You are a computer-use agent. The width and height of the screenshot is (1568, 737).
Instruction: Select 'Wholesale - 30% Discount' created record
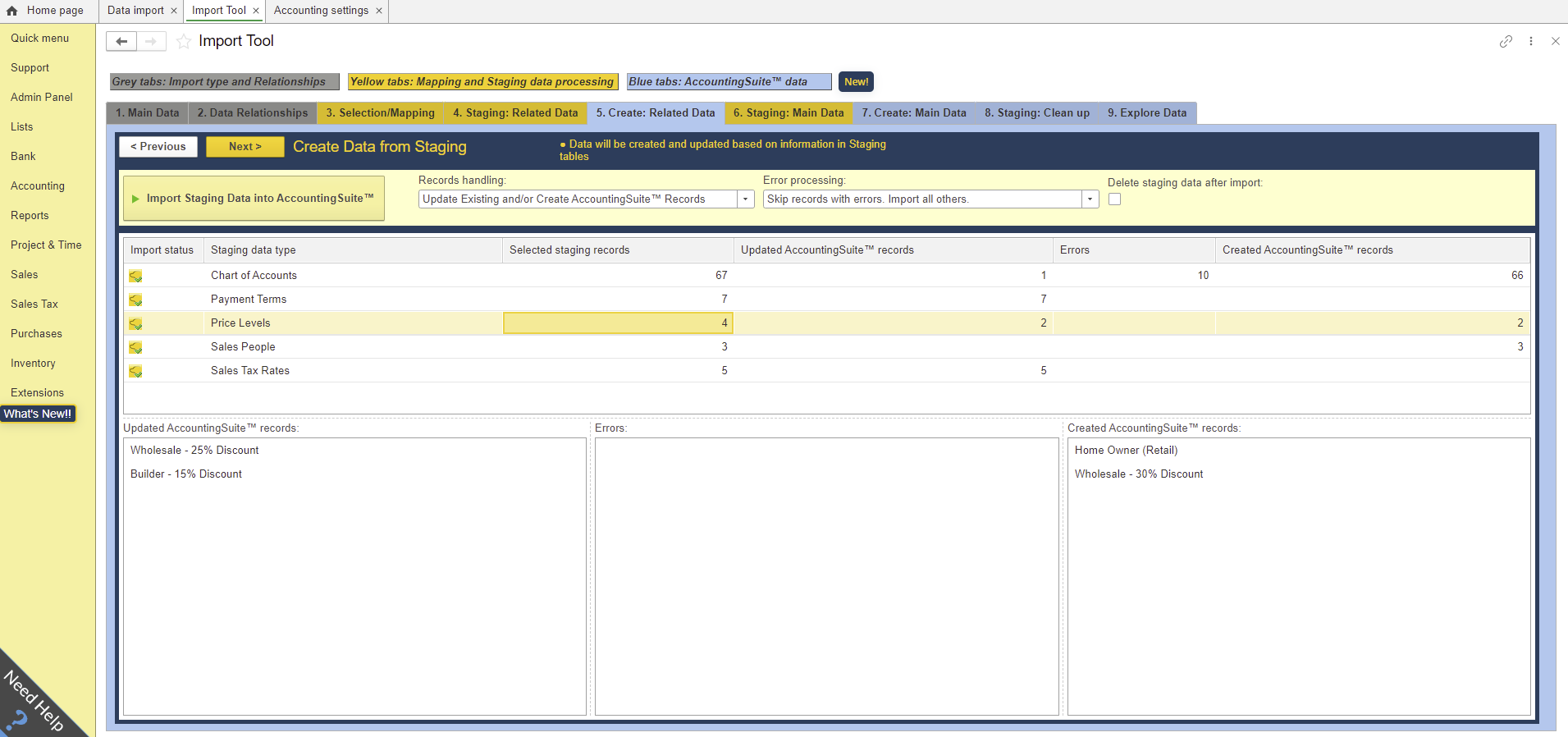point(1139,474)
